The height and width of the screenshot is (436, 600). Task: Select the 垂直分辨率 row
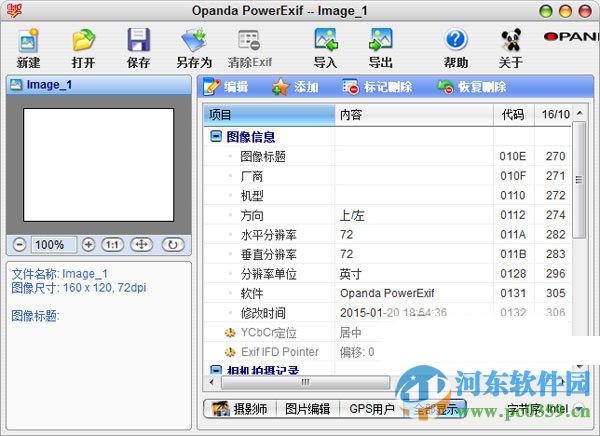click(x=388, y=254)
